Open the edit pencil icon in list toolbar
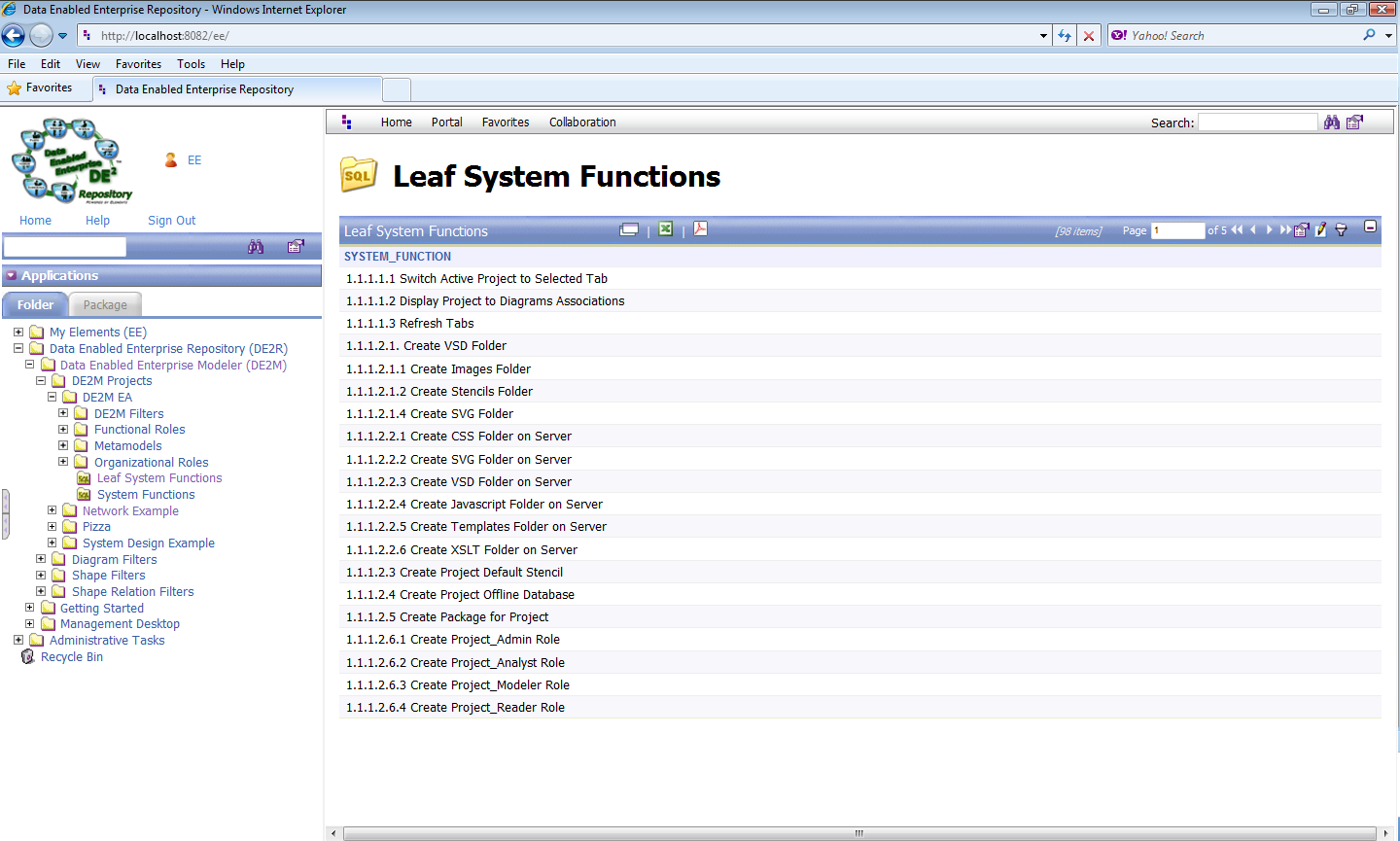The height and width of the screenshot is (841, 1400). pos(1320,230)
